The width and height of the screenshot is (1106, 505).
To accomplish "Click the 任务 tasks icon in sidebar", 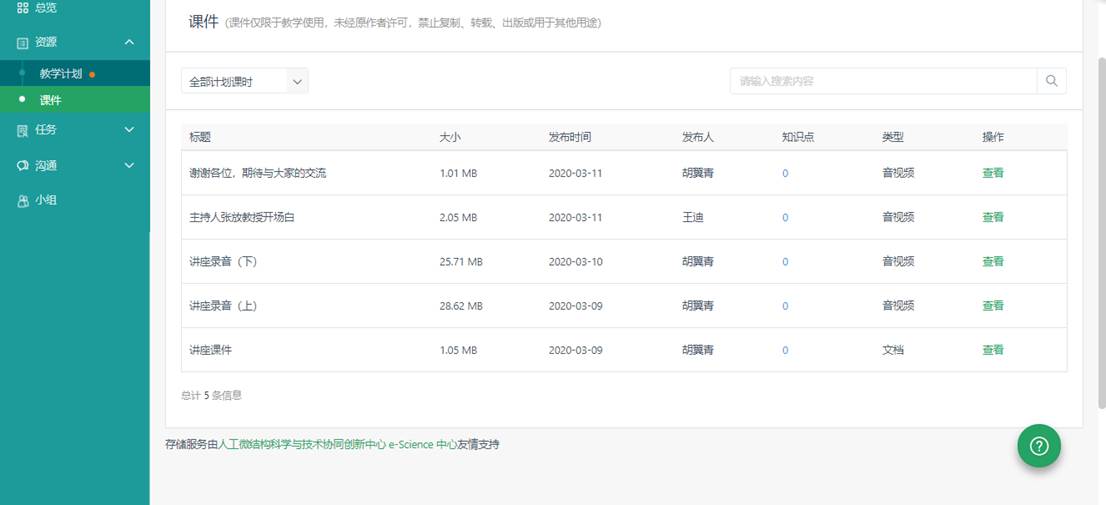I will pyautogui.click(x=22, y=130).
